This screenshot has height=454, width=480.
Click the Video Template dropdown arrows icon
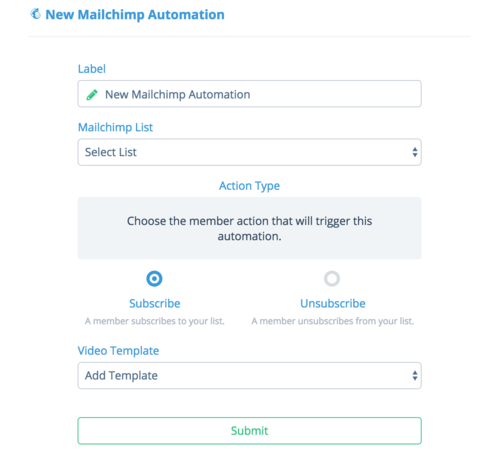pos(415,376)
